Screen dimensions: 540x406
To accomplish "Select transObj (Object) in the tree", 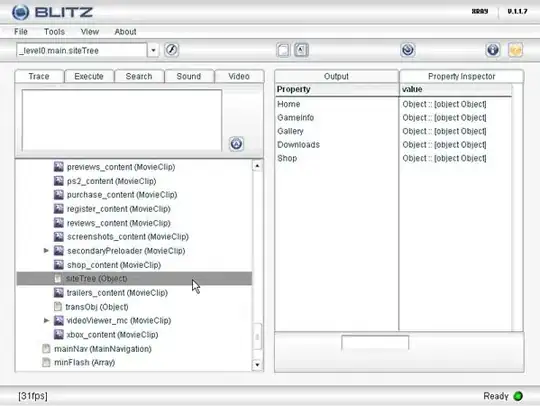I will tap(97, 306).
